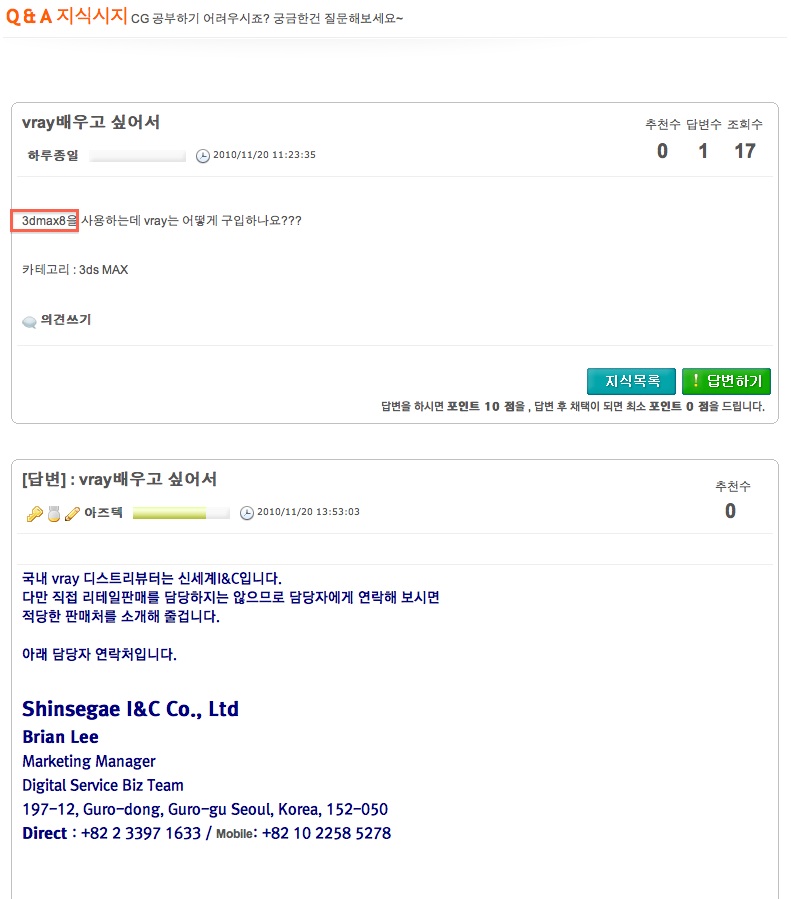The height and width of the screenshot is (899, 791).
Task: Open the 의견쓰기 comment link
Action: point(66,319)
